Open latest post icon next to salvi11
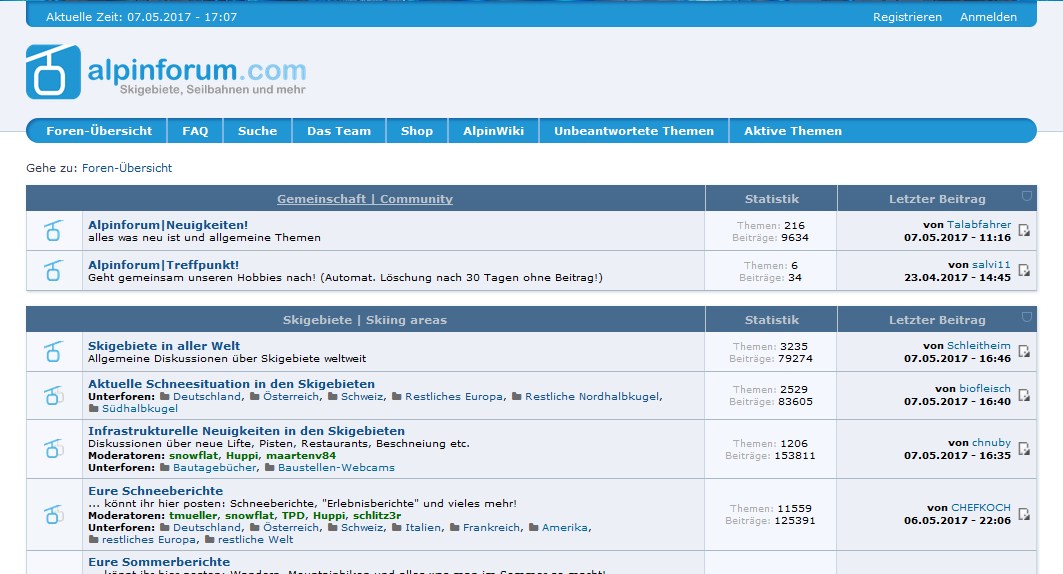The height and width of the screenshot is (574, 1063). [1024, 271]
